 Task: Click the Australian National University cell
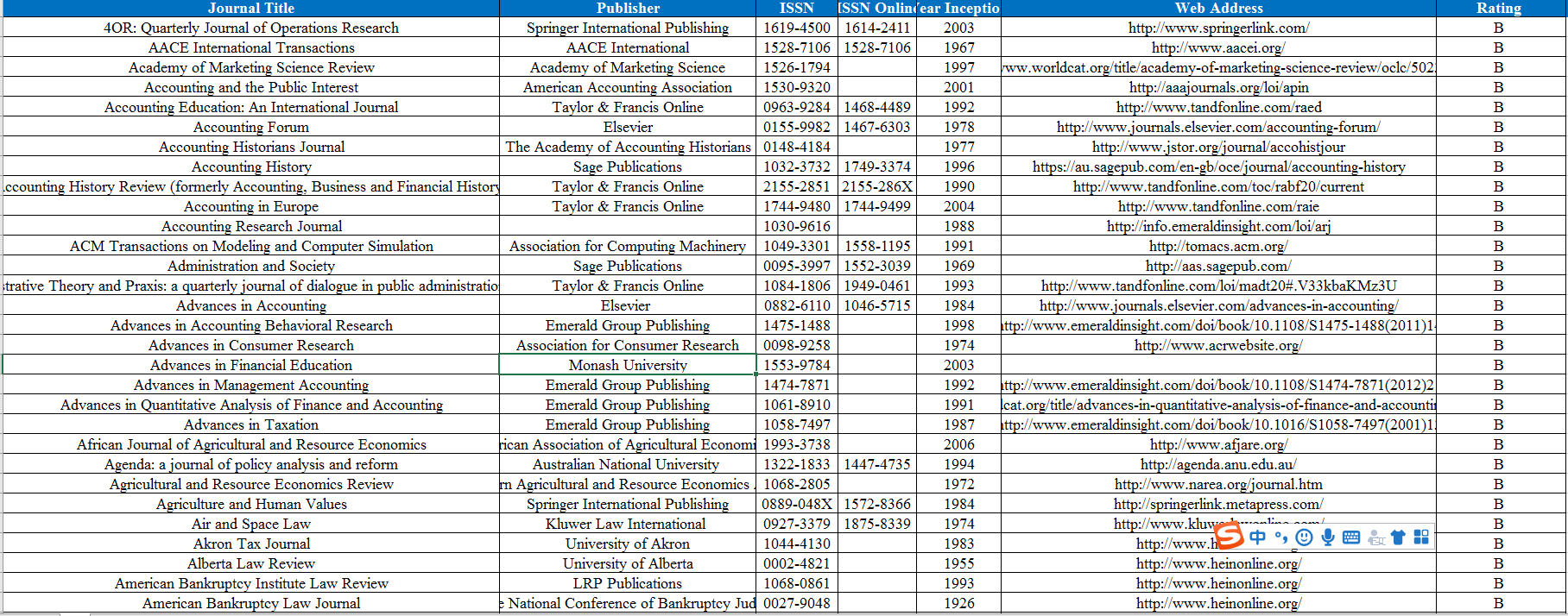tap(628, 464)
